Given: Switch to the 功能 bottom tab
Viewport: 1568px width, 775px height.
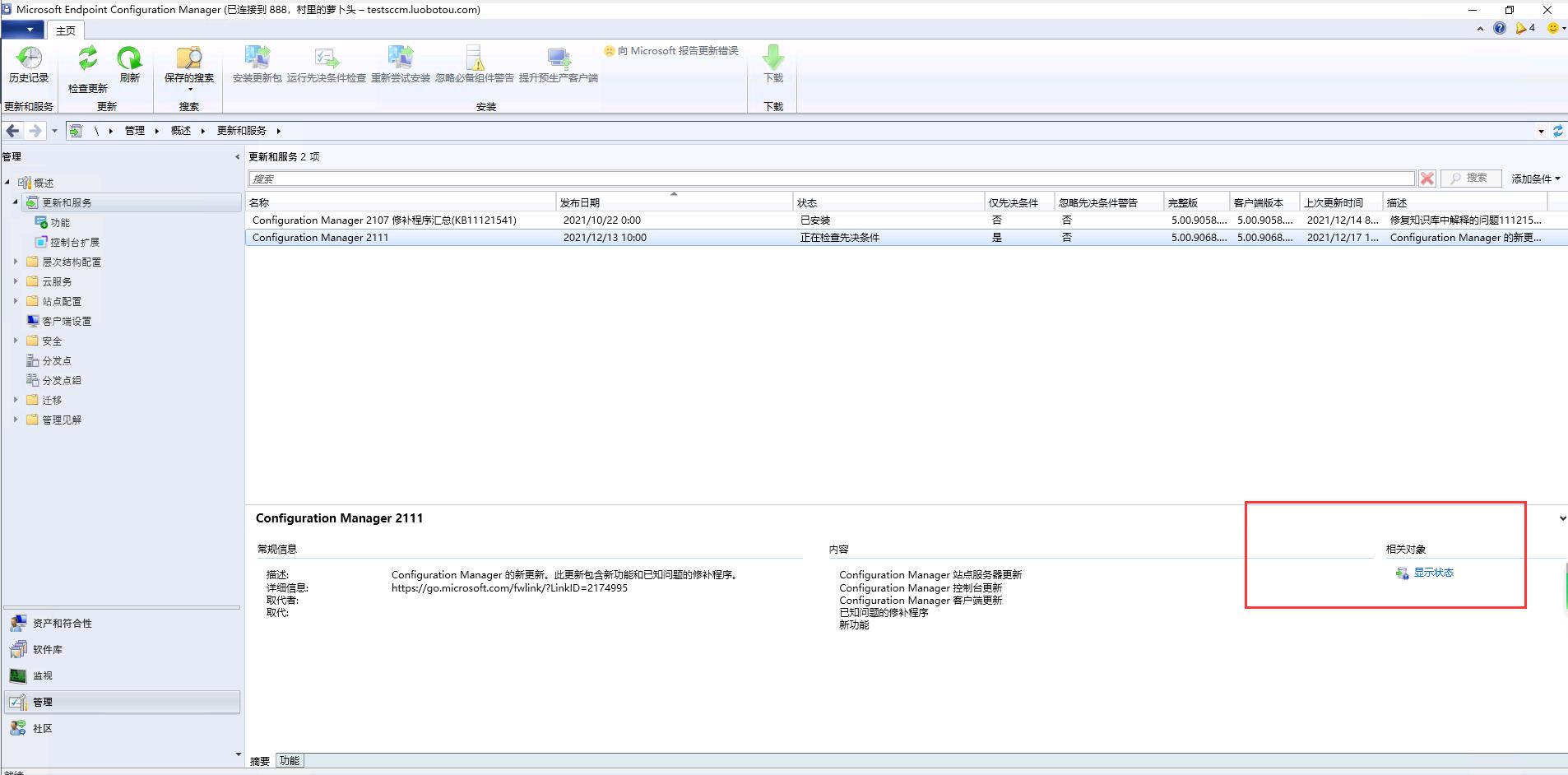Looking at the screenshot, I should click(x=290, y=761).
